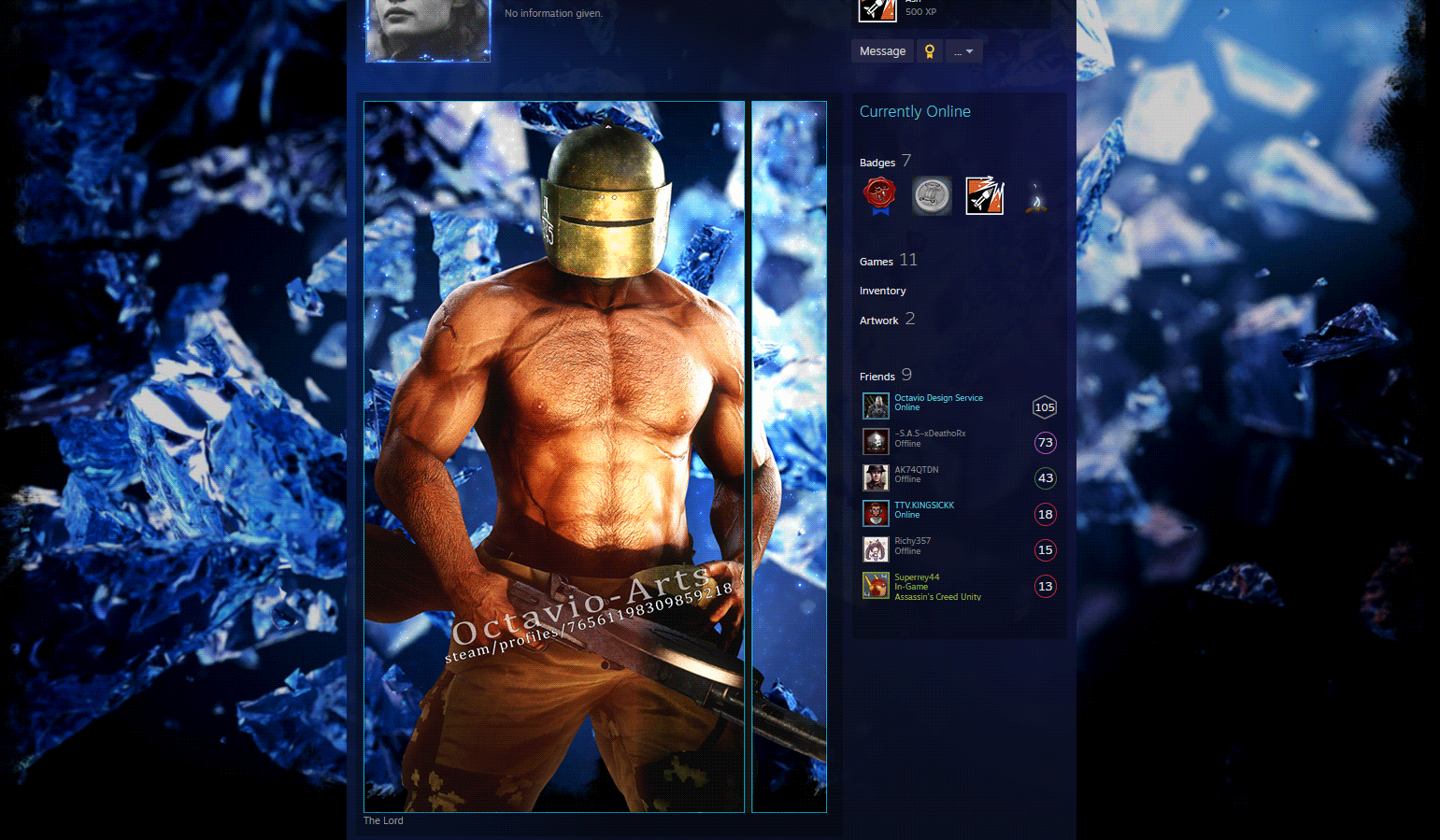The width and height of the screenshot is (1440, 840).
Task: Open the red wax seal badge
Action: [x=879, y=196]
